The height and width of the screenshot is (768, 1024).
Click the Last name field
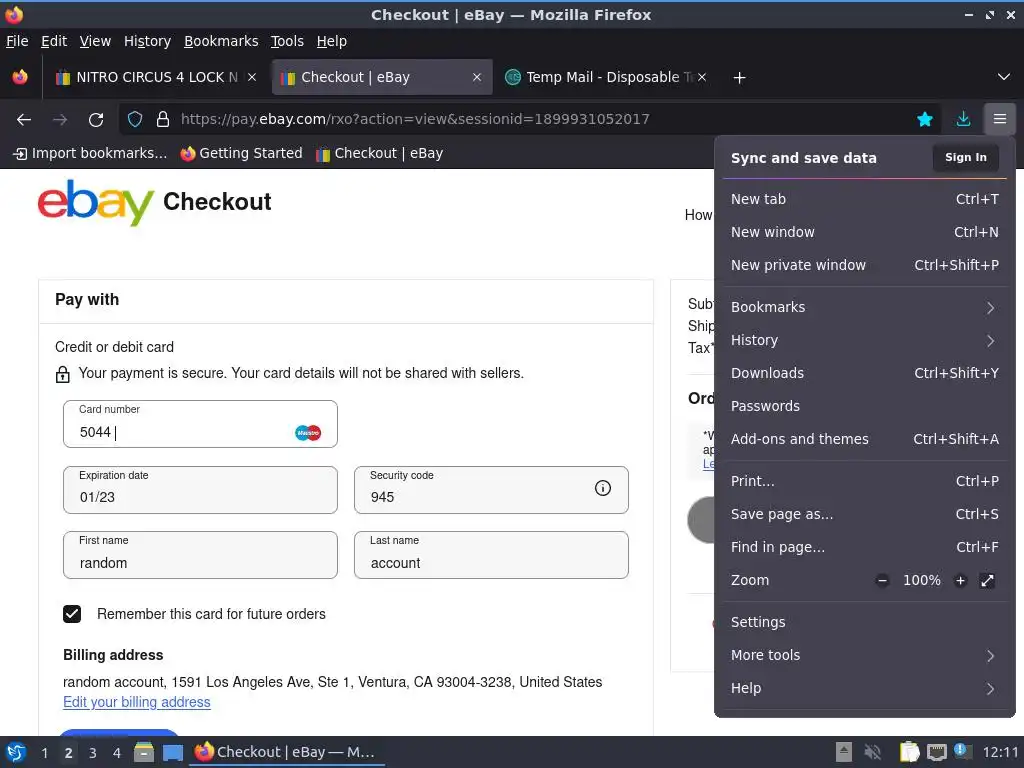[491, 555]
